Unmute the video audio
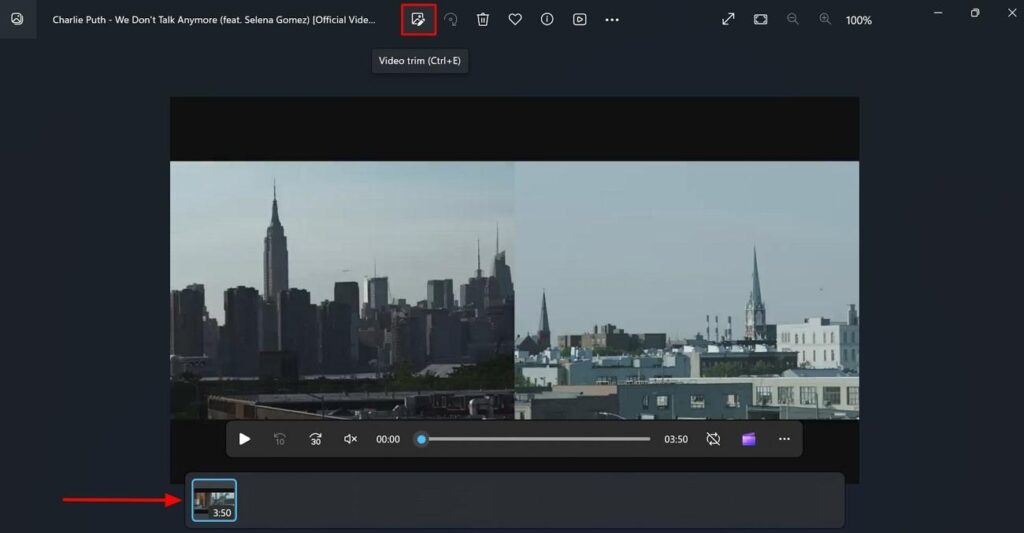 point(351,439)
